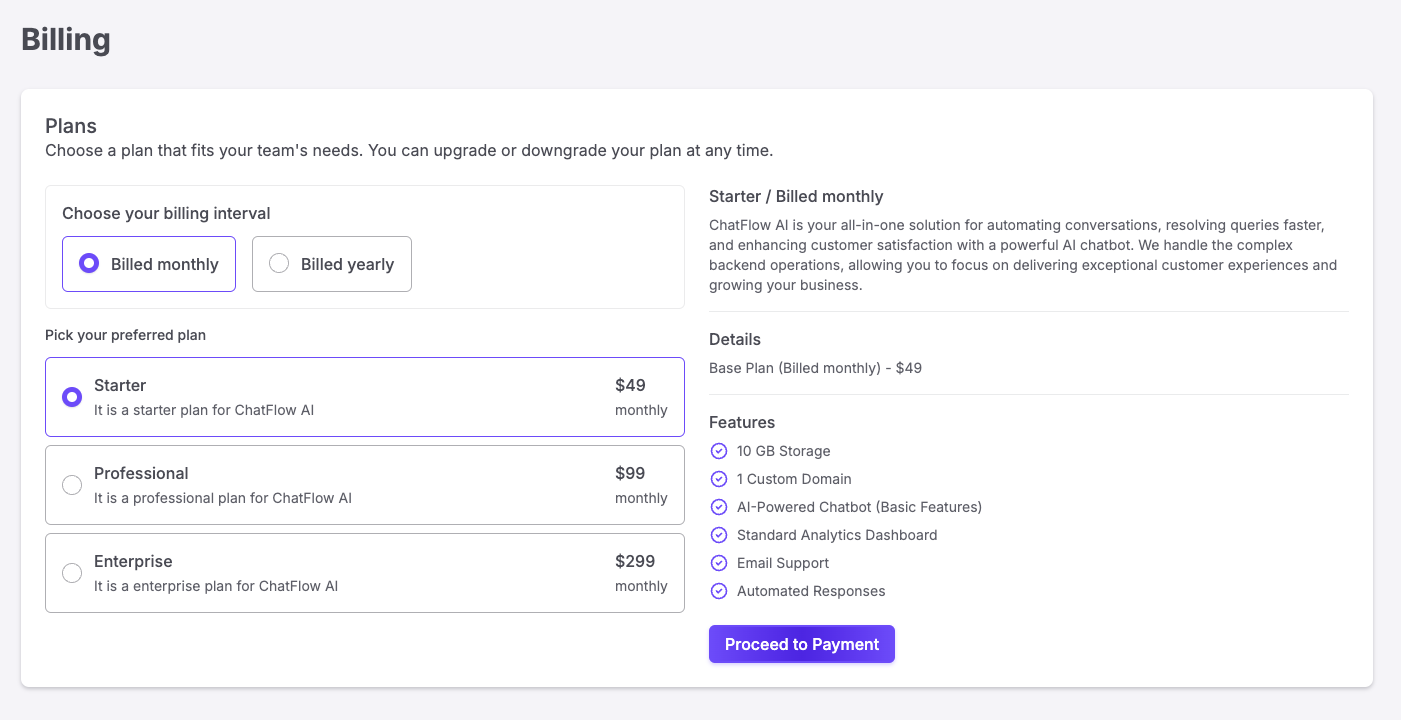Click 'Choose your billing interval' label
Screen dimensions: 1401x720
tap(166, 213)
